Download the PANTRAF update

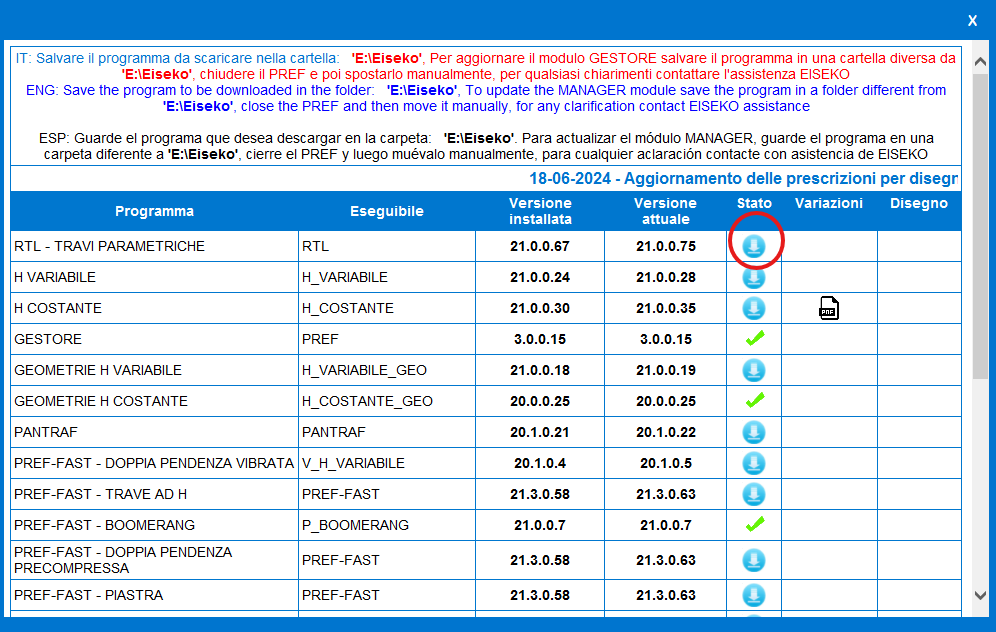(x=754, y=432)
